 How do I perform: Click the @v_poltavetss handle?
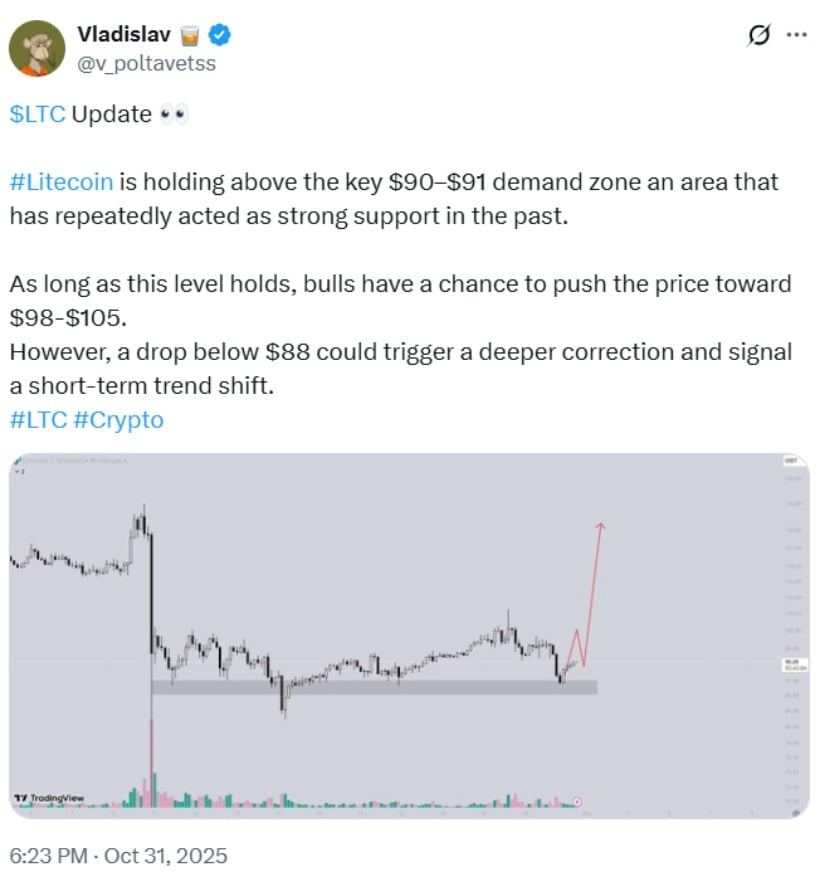pos(143,62)
